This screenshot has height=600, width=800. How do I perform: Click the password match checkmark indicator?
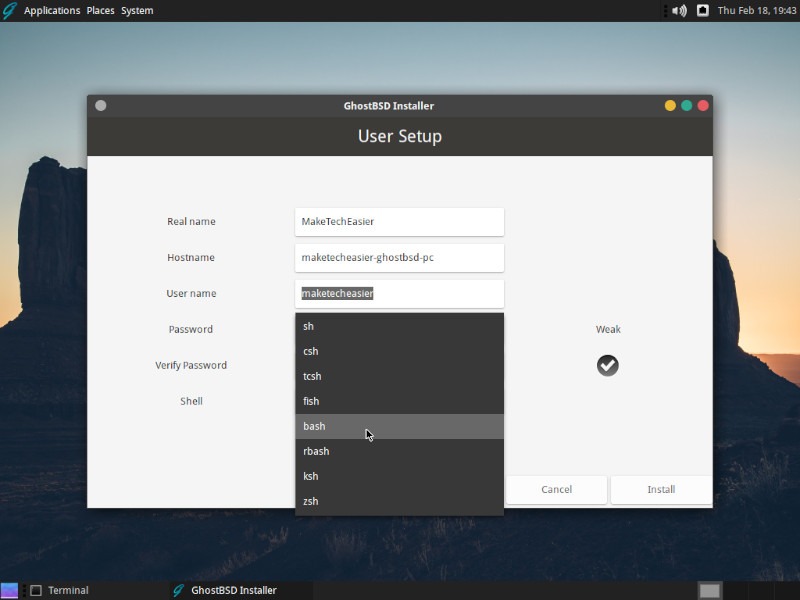tap(607, 365)
